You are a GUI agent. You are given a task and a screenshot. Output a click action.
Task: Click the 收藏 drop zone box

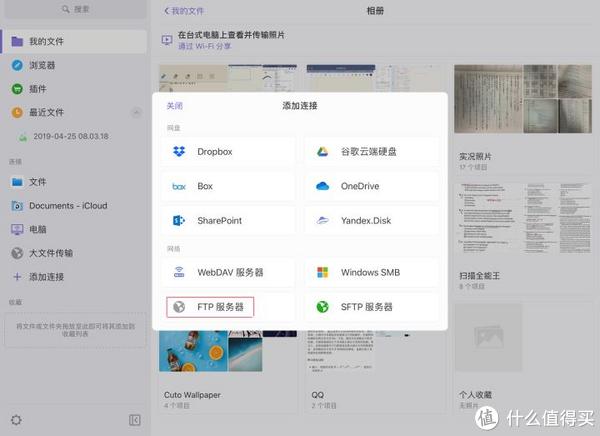[x=75, y=330]
